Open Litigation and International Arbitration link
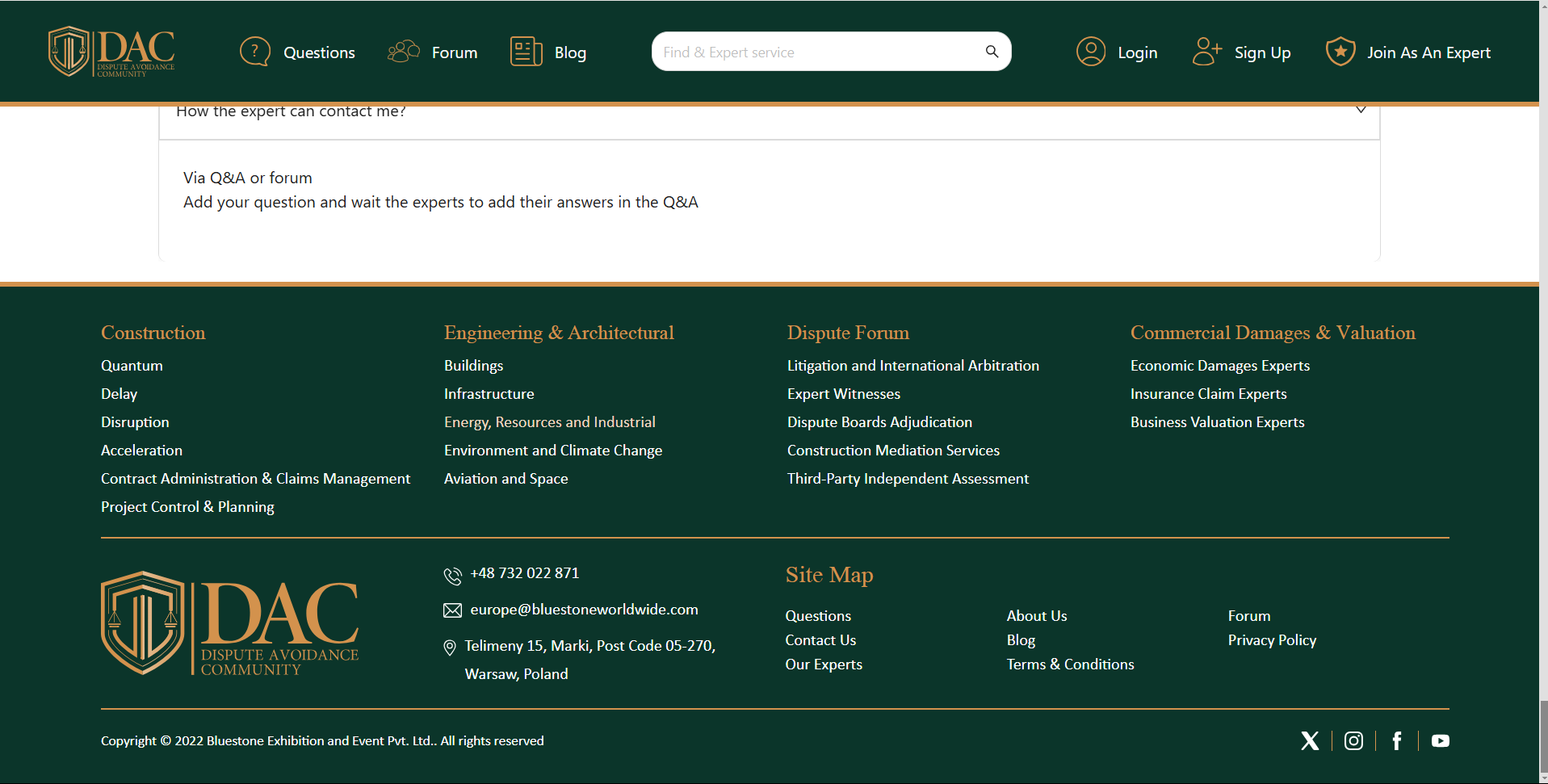The width and height of the screenshot is (1548, 784). click(x=913, y=366)
